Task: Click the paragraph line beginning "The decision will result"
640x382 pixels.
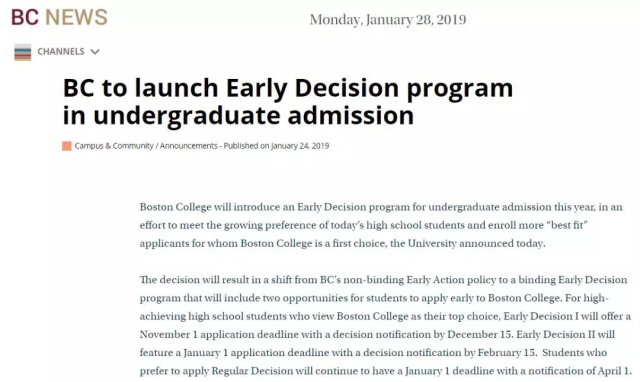Action: (383, 280)
